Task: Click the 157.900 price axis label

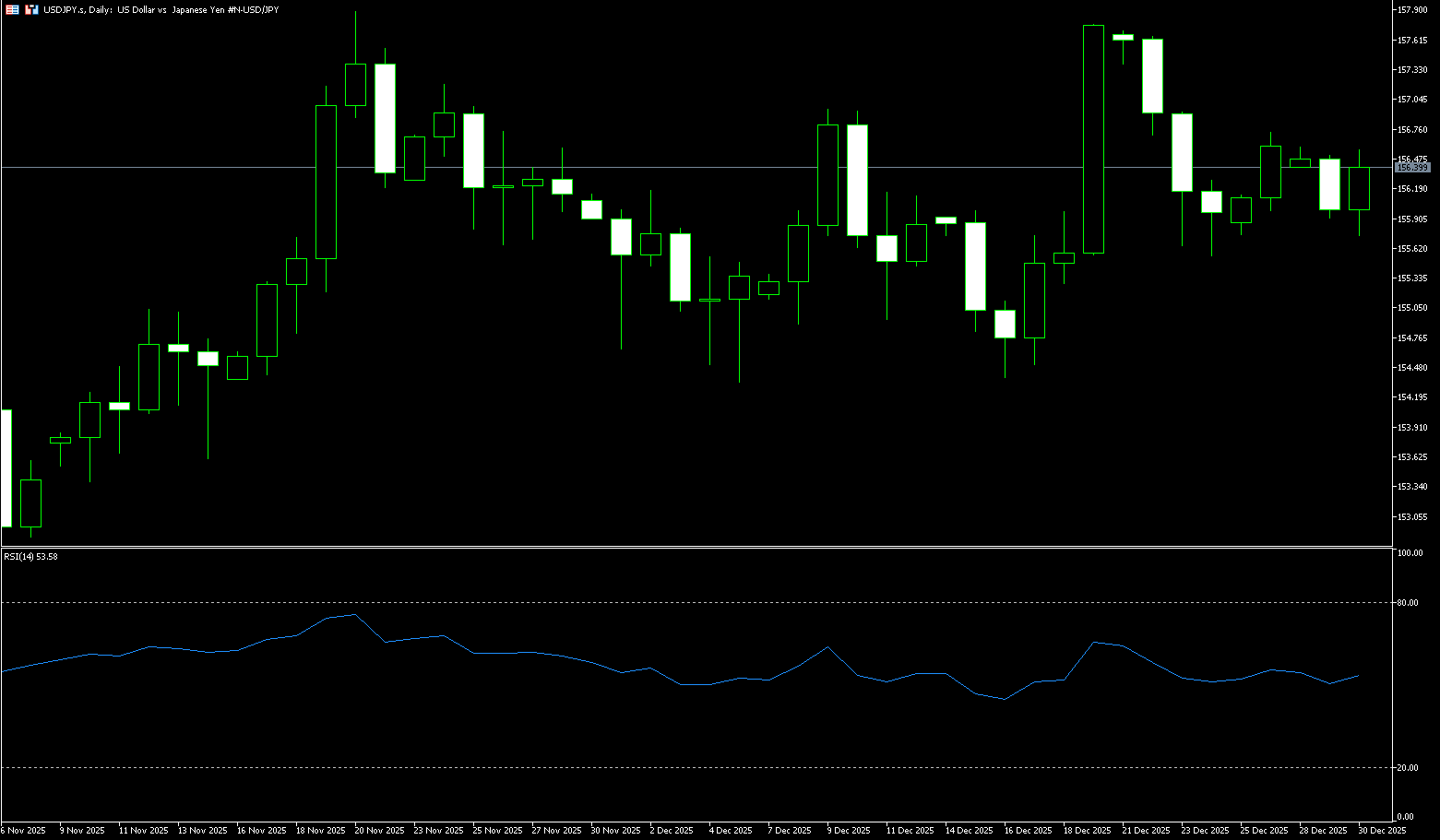Action: click(x=1412, y=10)
